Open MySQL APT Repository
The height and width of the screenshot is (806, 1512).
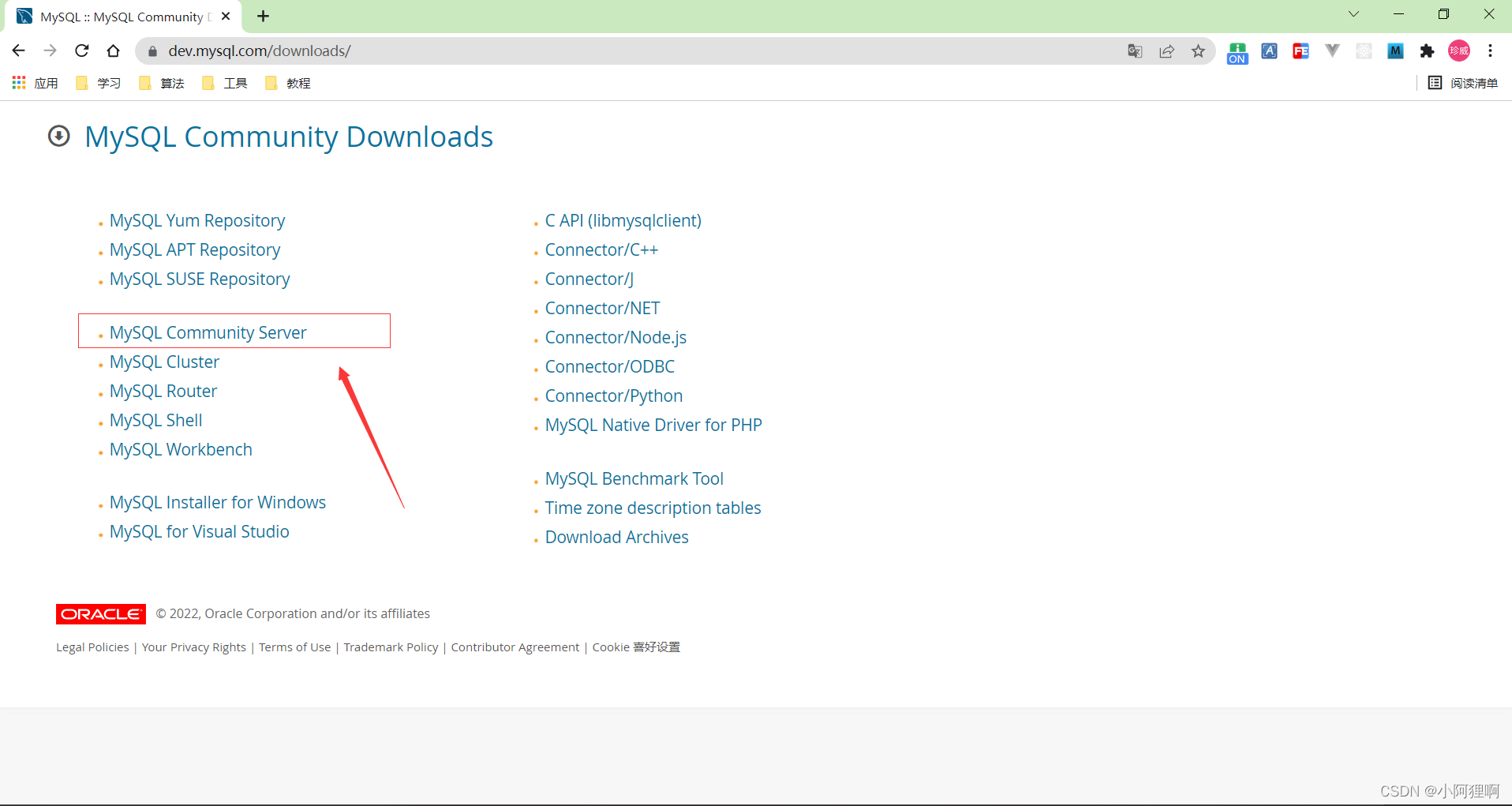point(195,250)
